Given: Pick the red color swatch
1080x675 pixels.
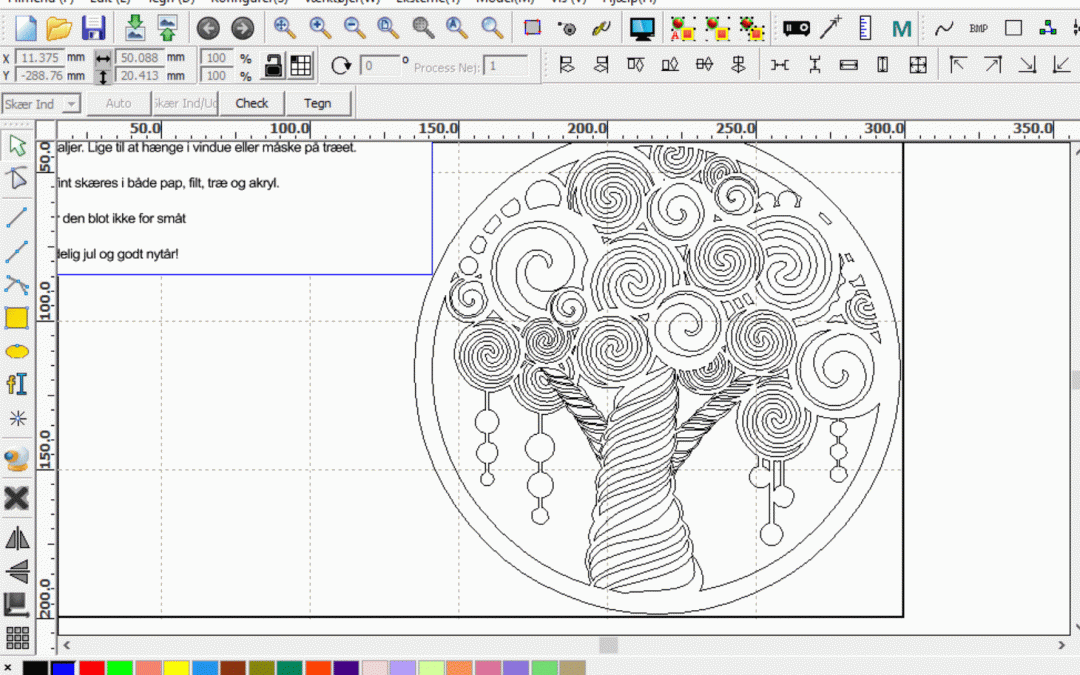Looking at the screenshot, I should (x=92, y=668).
